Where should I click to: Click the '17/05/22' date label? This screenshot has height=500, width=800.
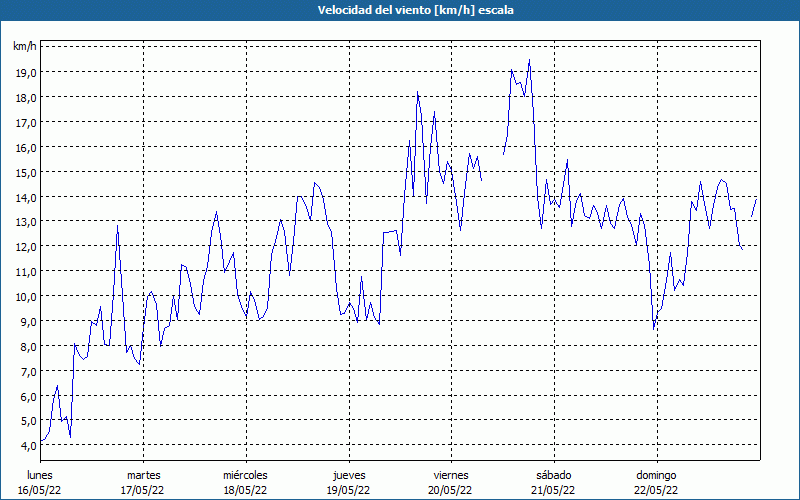[x=142, y=490]
